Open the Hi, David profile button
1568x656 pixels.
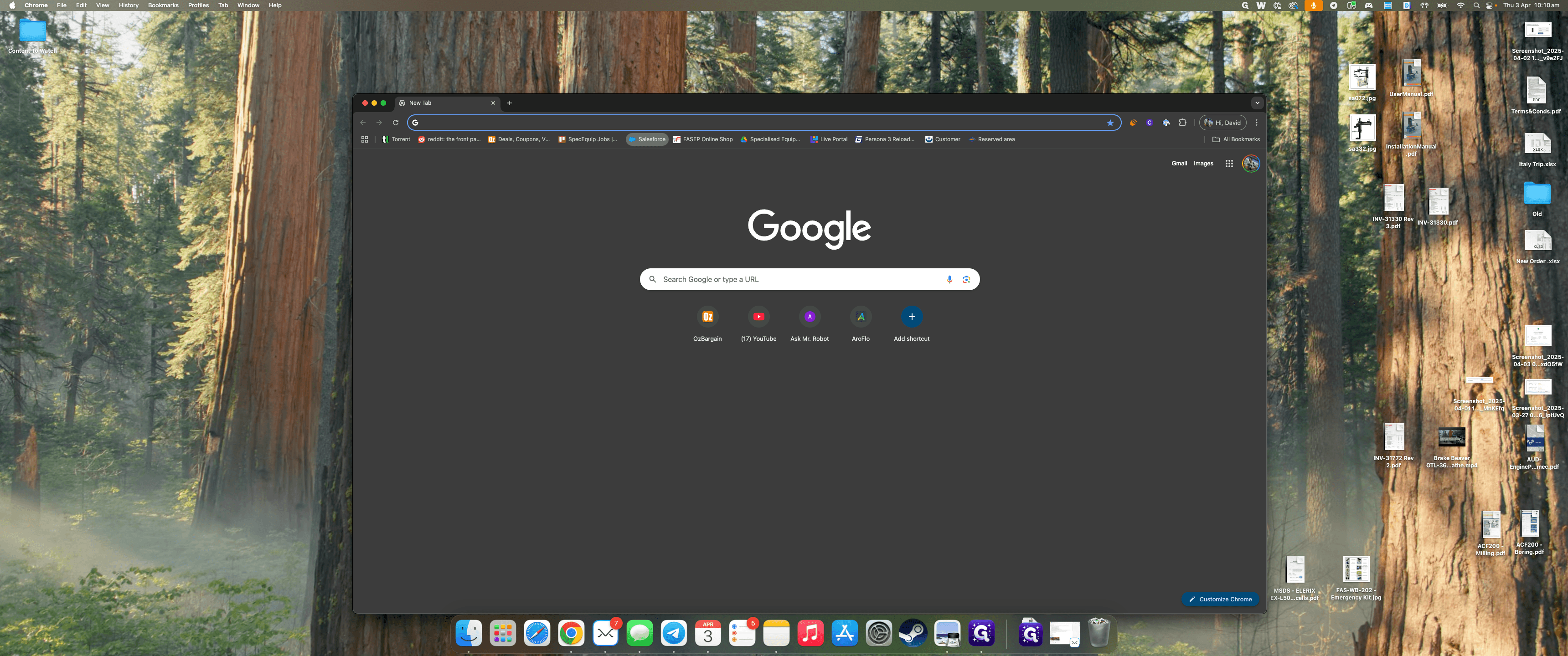point(1222,123)
